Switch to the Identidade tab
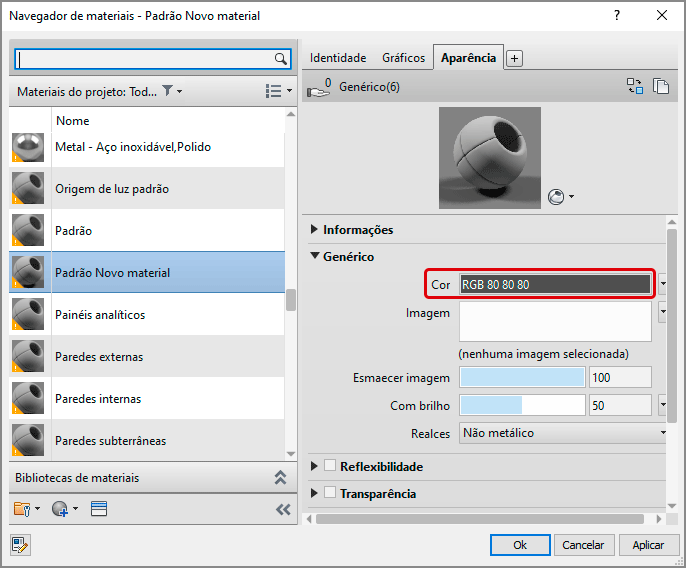The image size is (686, 568). (x=338, y=58)
